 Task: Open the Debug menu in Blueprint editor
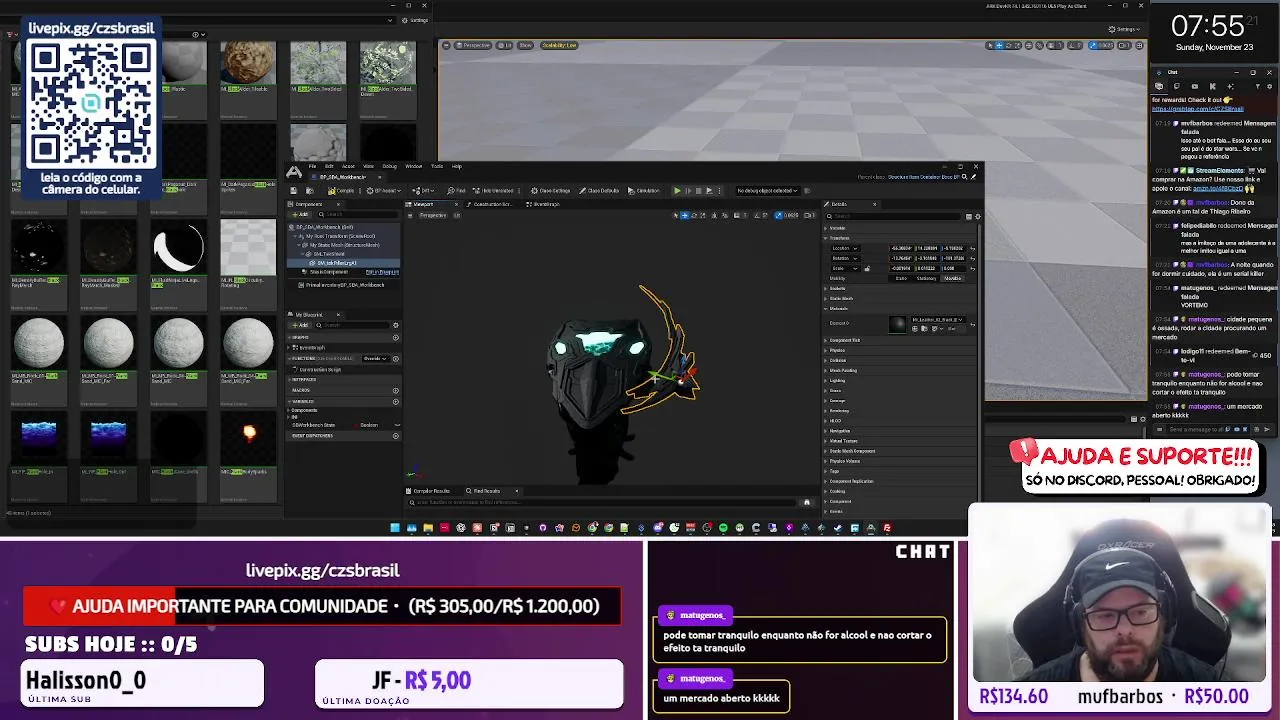[x=389, y=166]
